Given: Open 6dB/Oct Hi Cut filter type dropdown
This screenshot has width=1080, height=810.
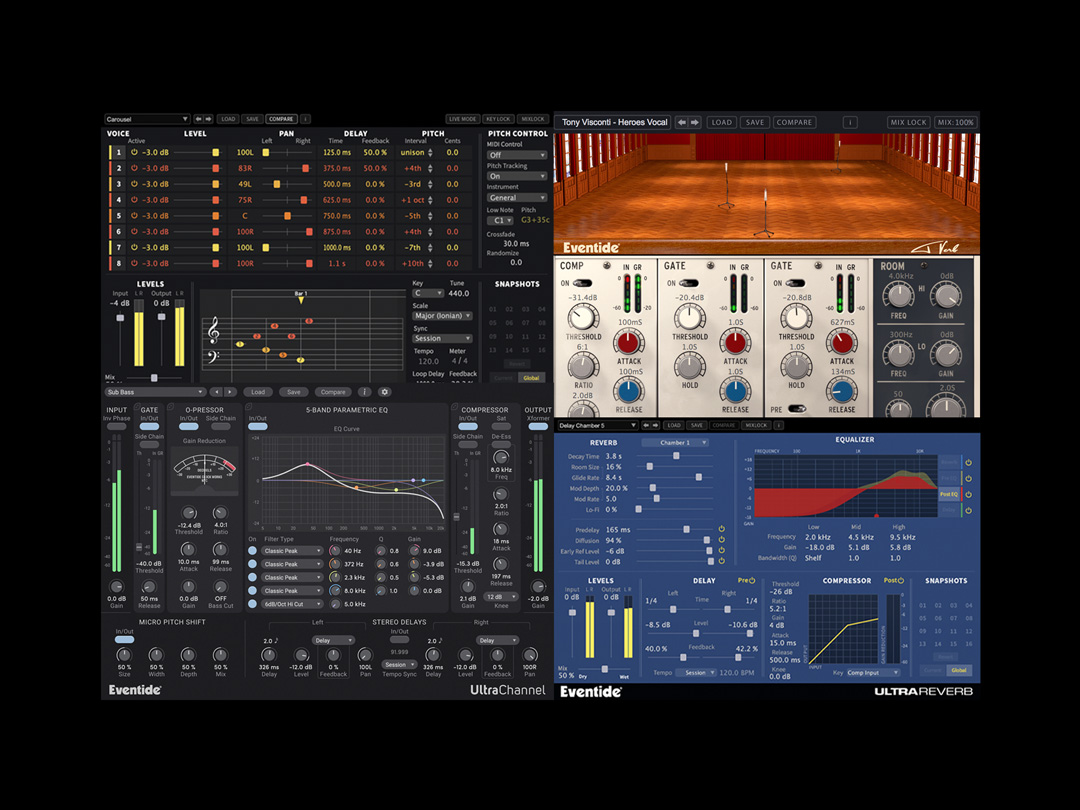Looking at the screenshot, I should pyautogui.click(x=292, y=604).
